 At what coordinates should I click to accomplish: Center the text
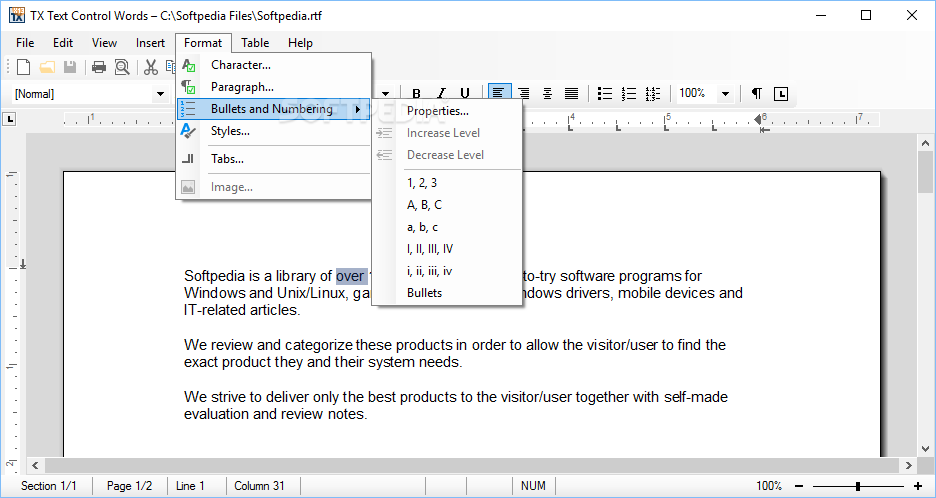pos(547,94)
